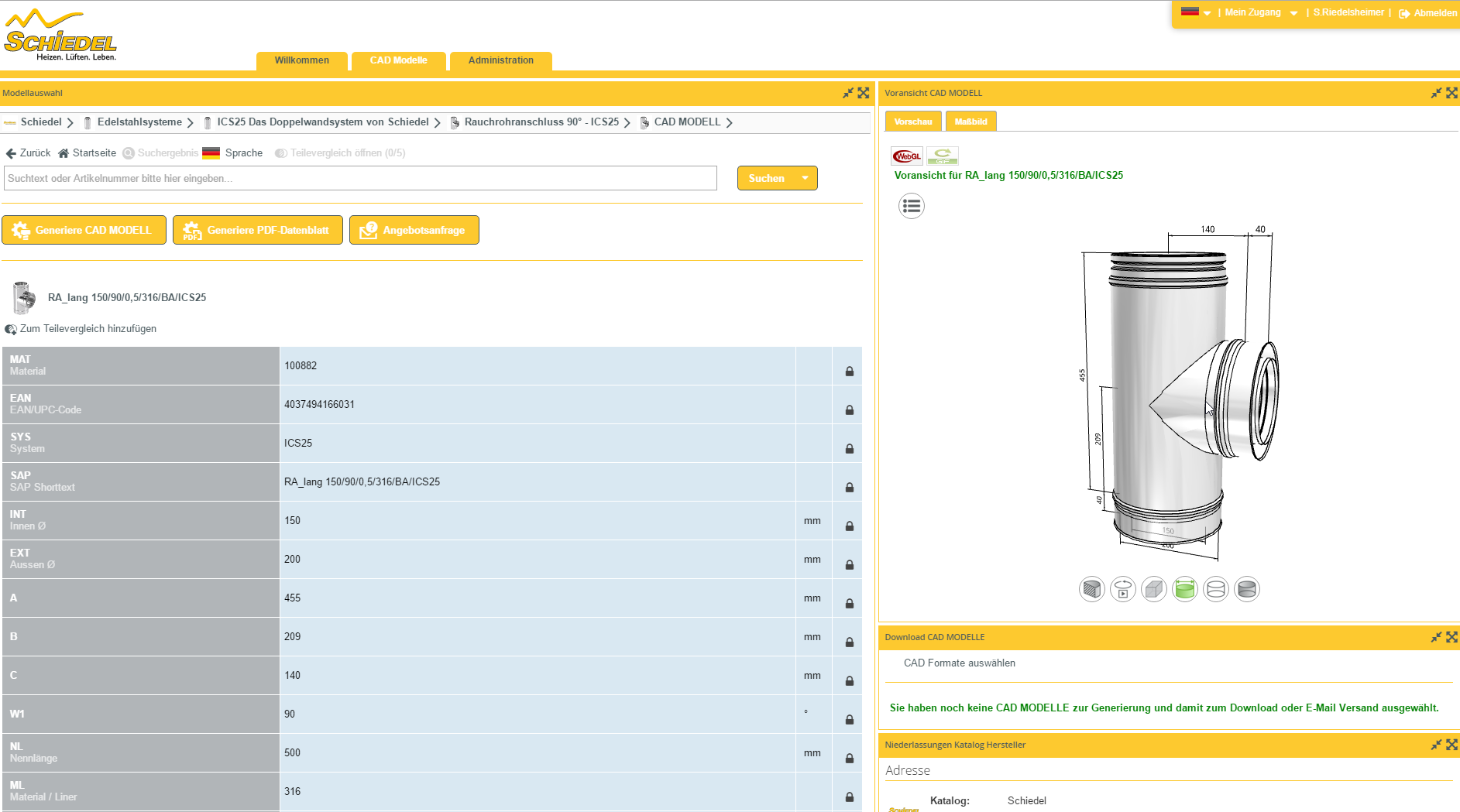Click the lock icon in the MAT row
The image size is (1460, 812).
pos(849,372)
